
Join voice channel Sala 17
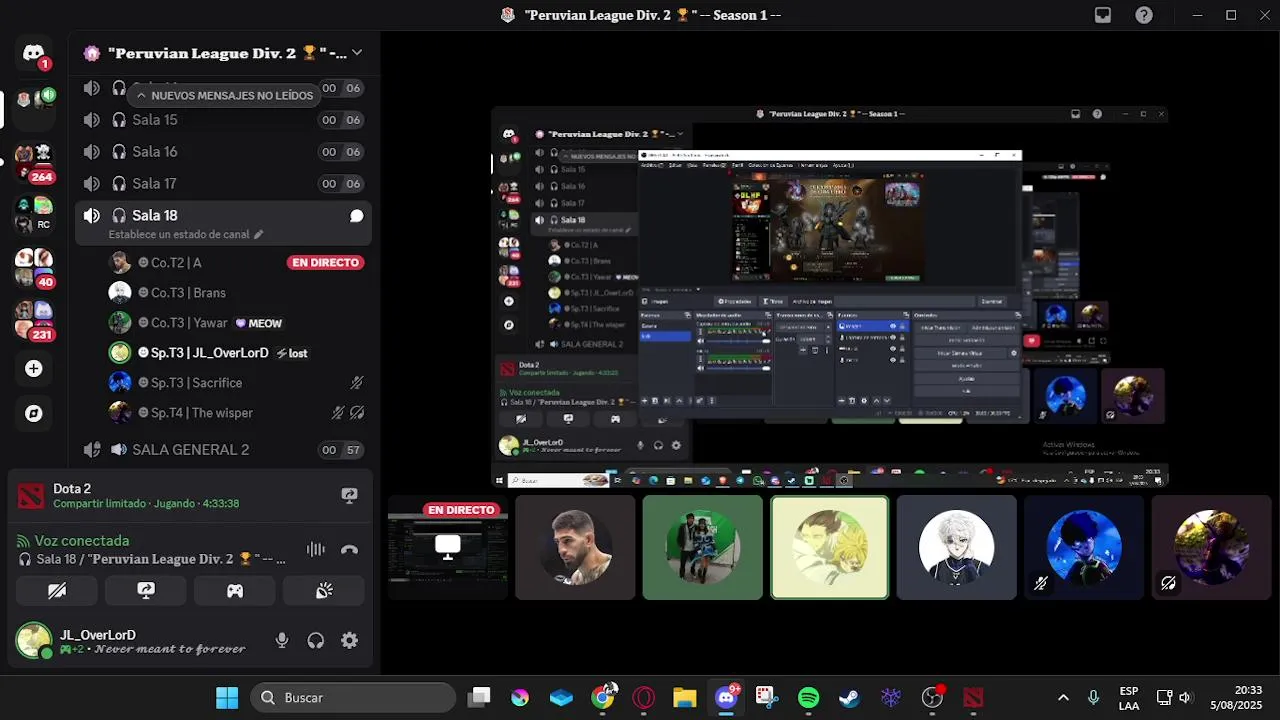pyautogui.click(x=224, y=184)
